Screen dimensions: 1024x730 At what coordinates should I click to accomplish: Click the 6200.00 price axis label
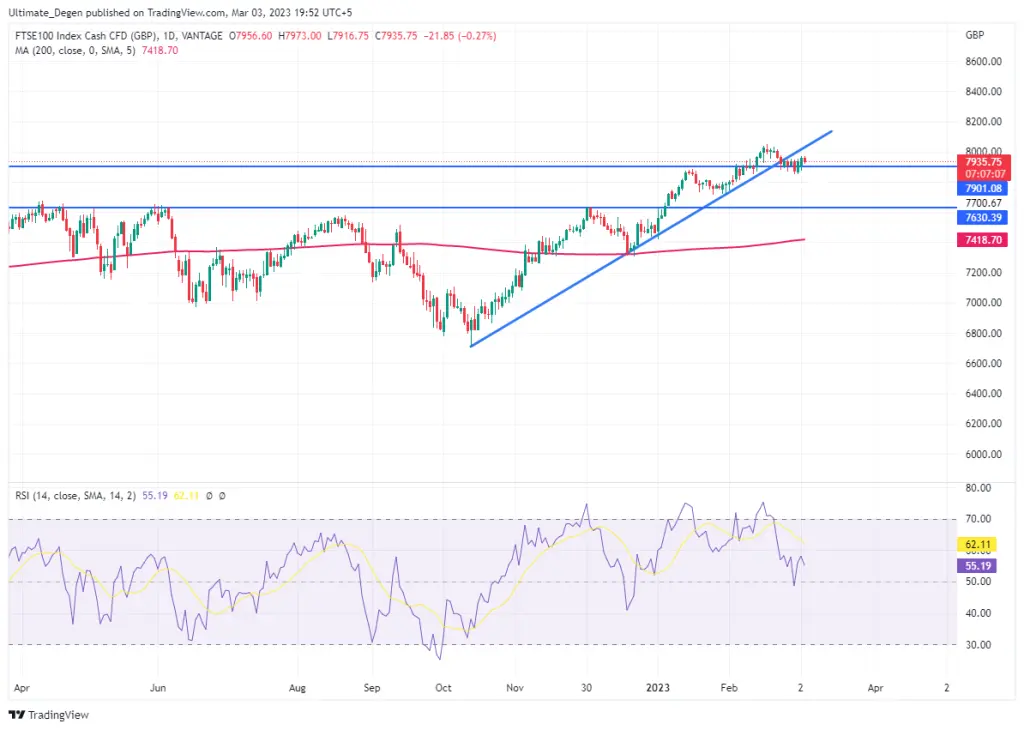pos(984,423)
